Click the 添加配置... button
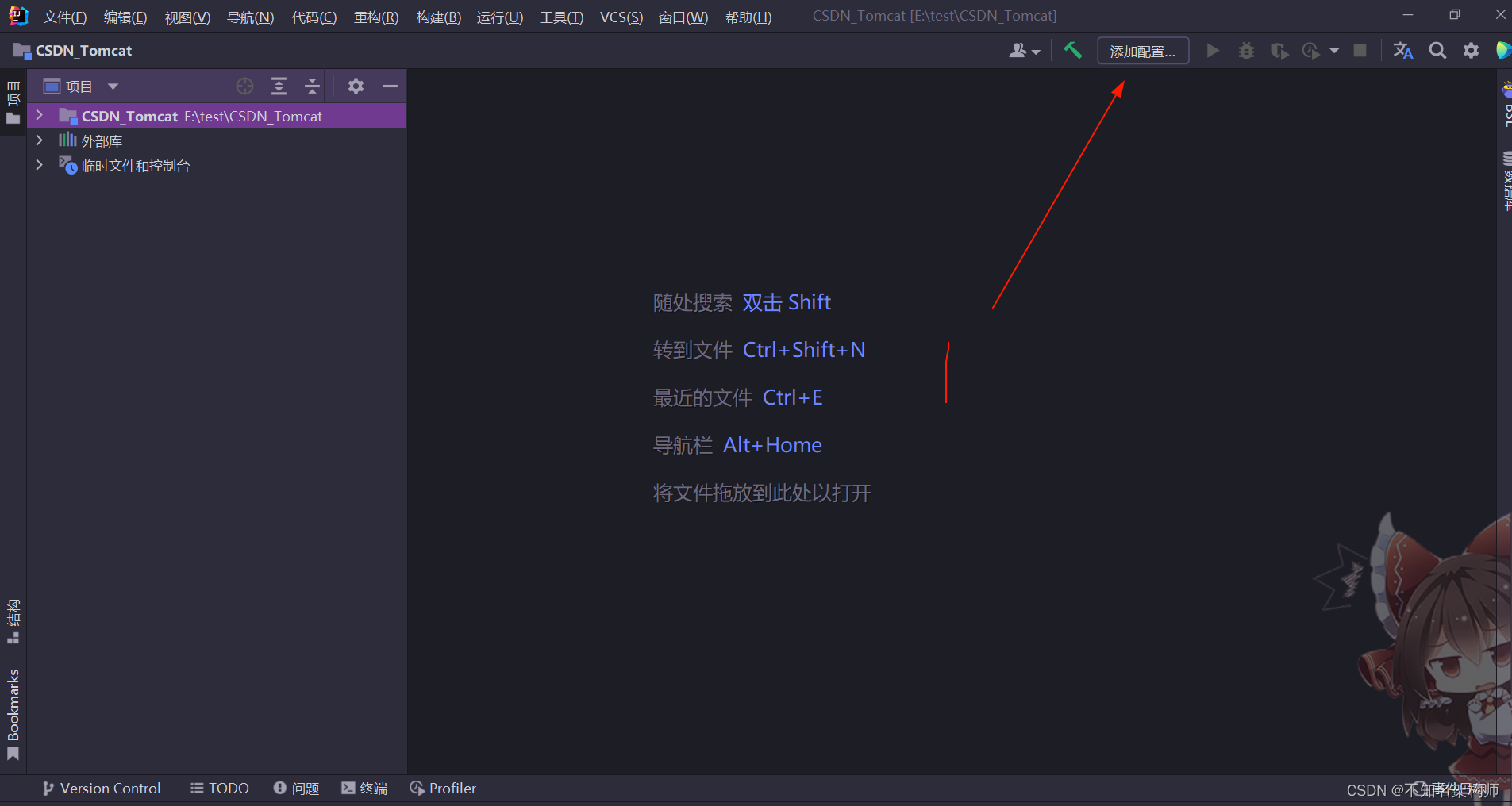The width and height of the screenshot is (1512, 806). coord(1142,50)
